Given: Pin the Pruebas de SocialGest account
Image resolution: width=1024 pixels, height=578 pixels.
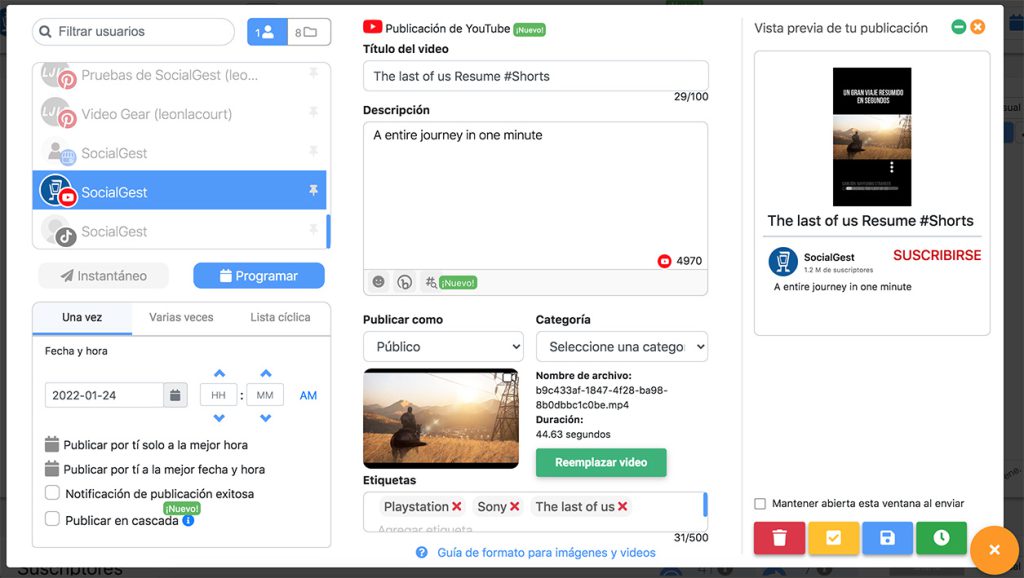Looking at the screenshot, I should click(313, 73).
